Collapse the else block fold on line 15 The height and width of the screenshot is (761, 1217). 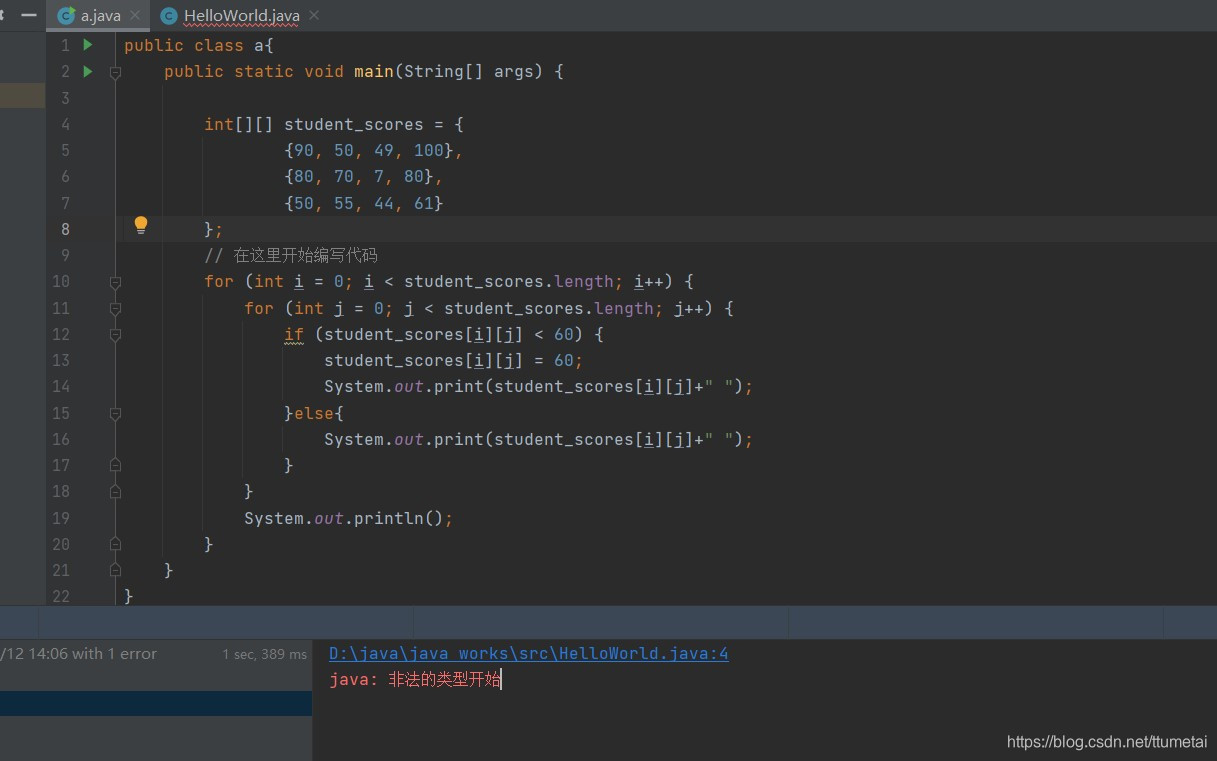click(115, 413)
